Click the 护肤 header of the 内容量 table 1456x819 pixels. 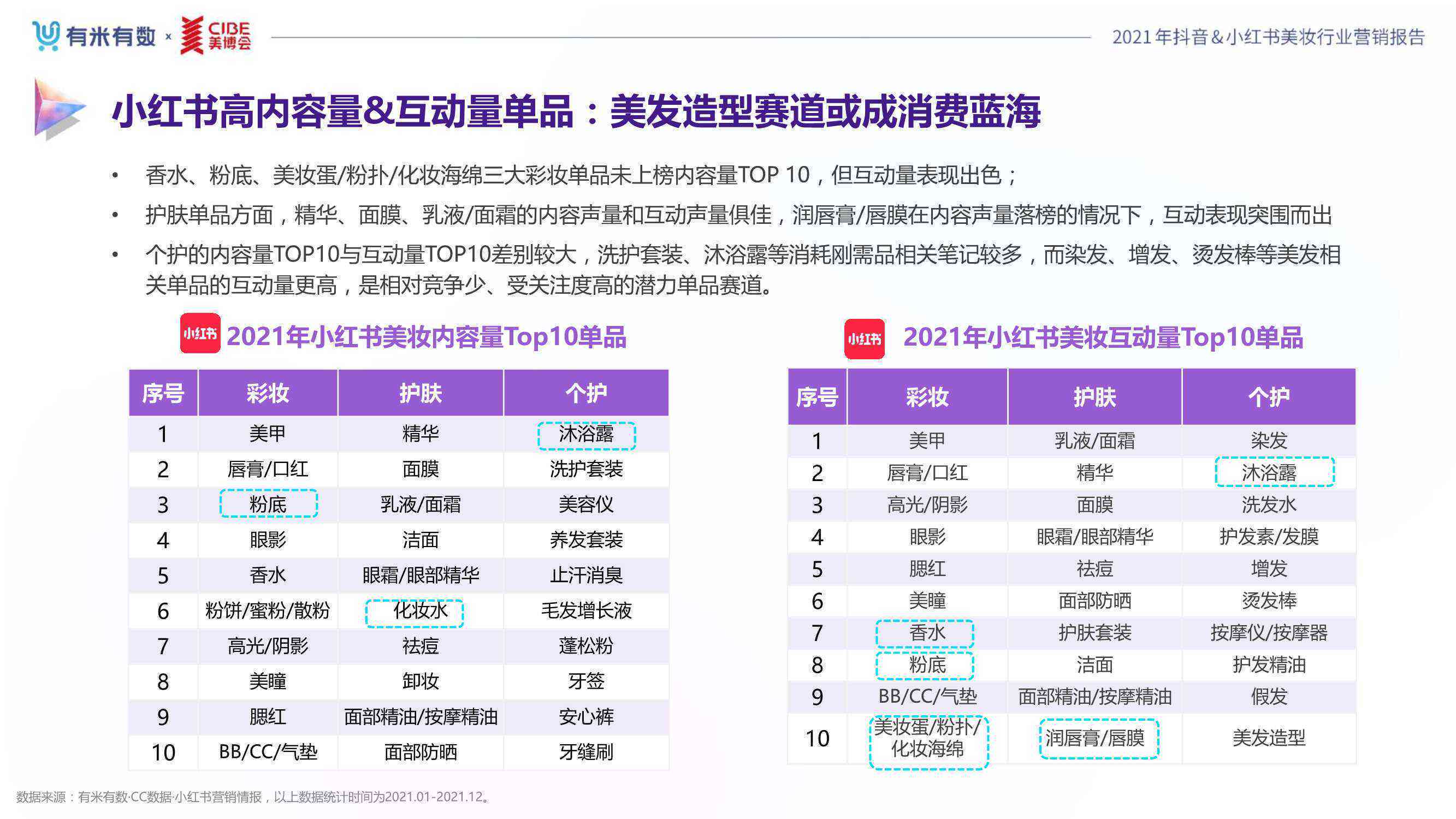(x=421, y=393)
